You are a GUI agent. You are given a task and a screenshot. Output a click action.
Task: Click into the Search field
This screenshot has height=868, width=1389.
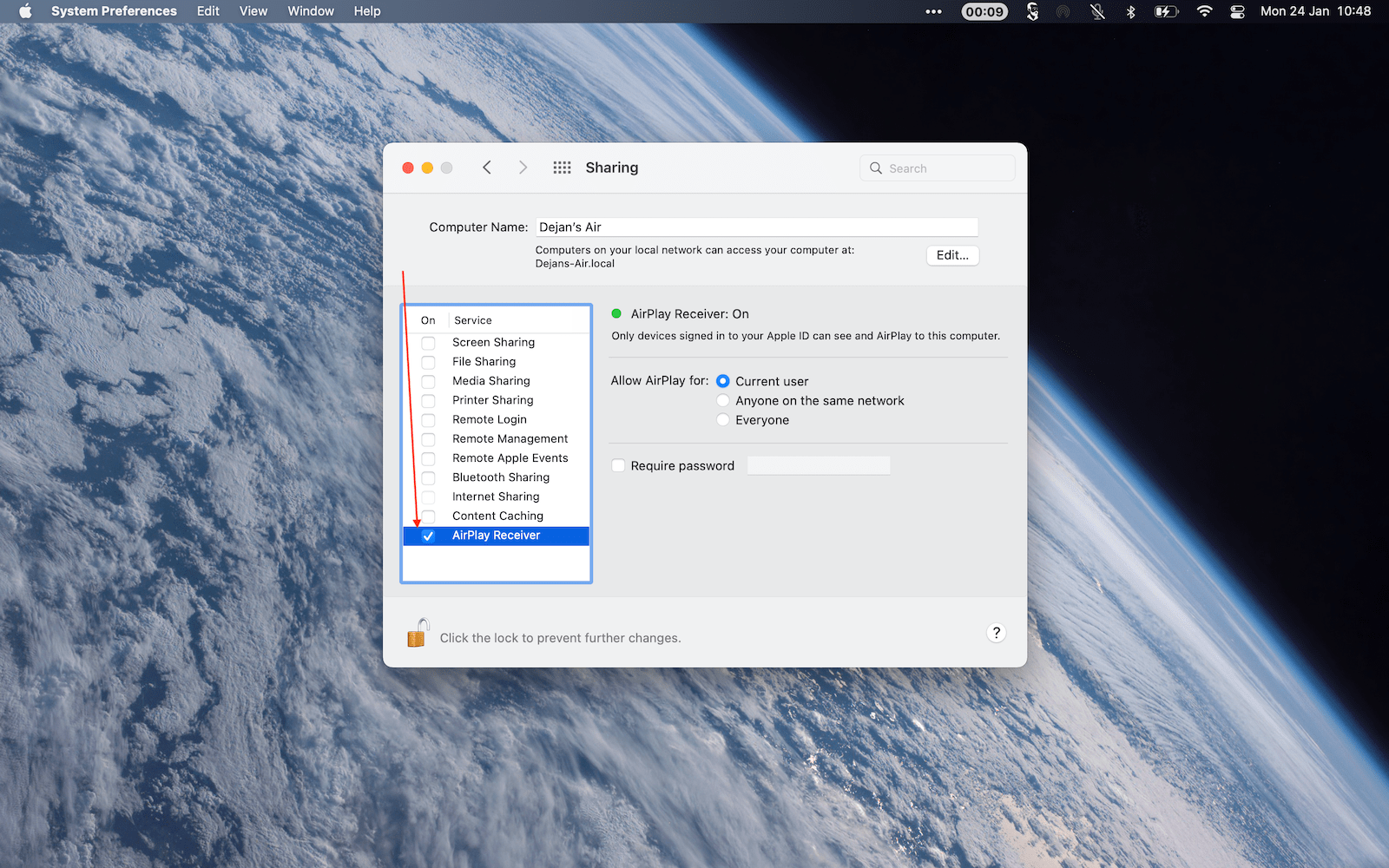tap(938, 168)
